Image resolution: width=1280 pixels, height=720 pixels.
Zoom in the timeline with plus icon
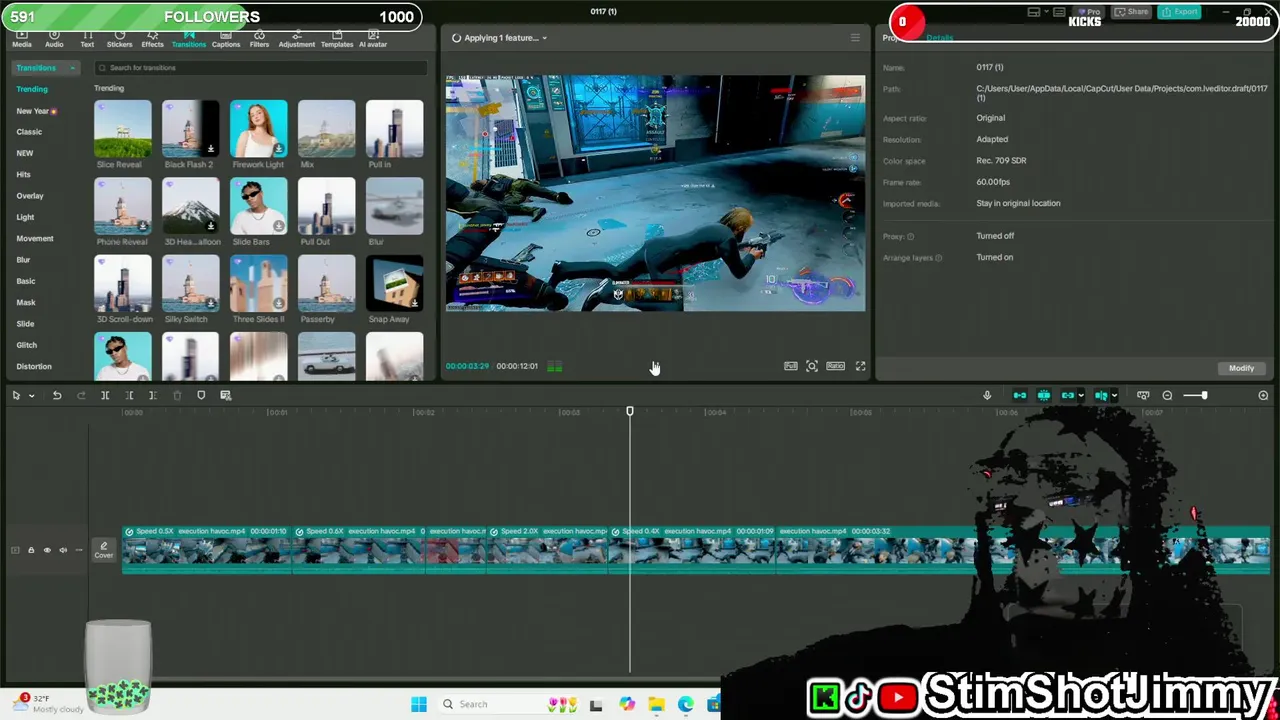tap(1263, 396)
